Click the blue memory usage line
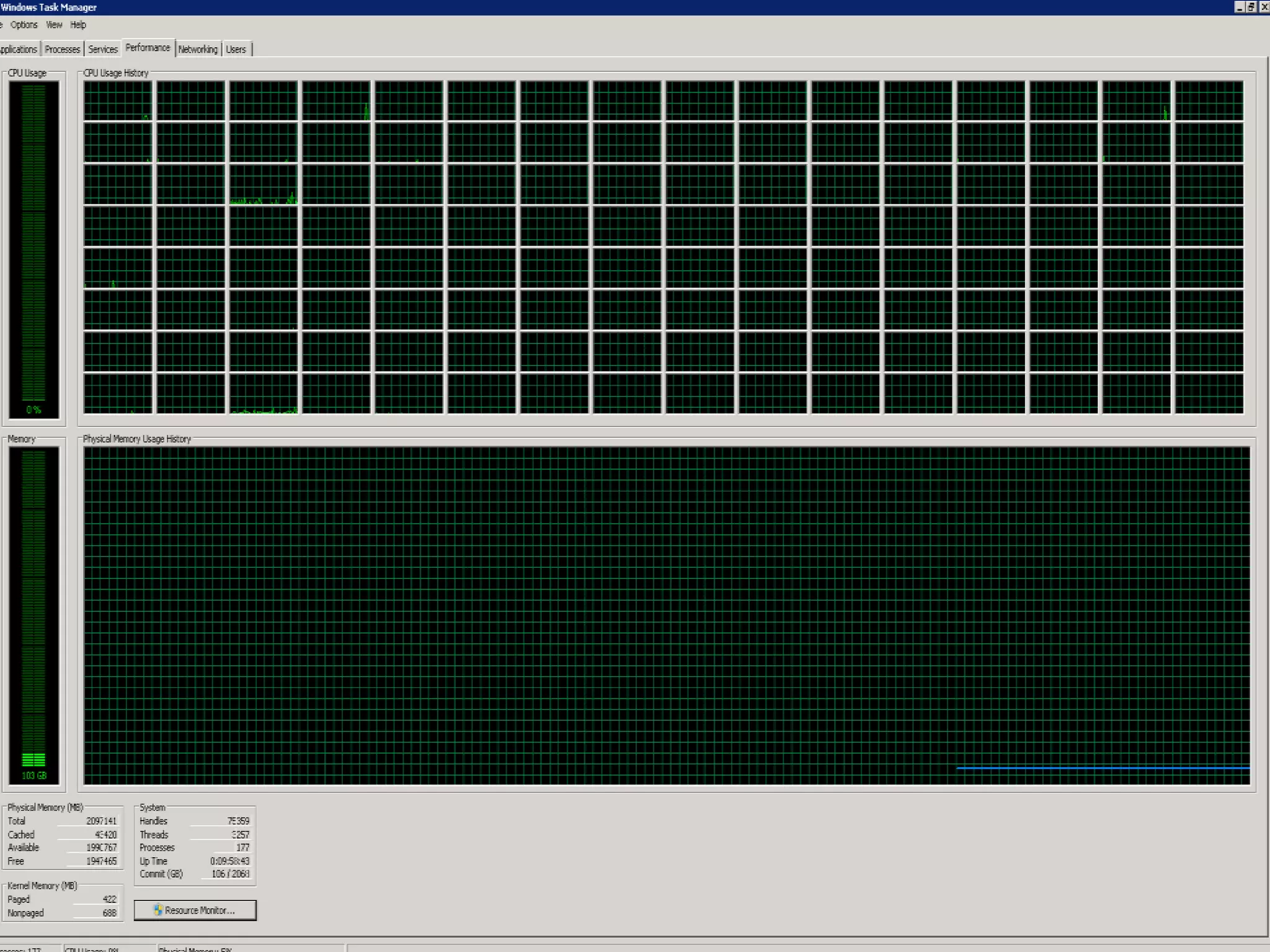 click(x=1103, y=768)
